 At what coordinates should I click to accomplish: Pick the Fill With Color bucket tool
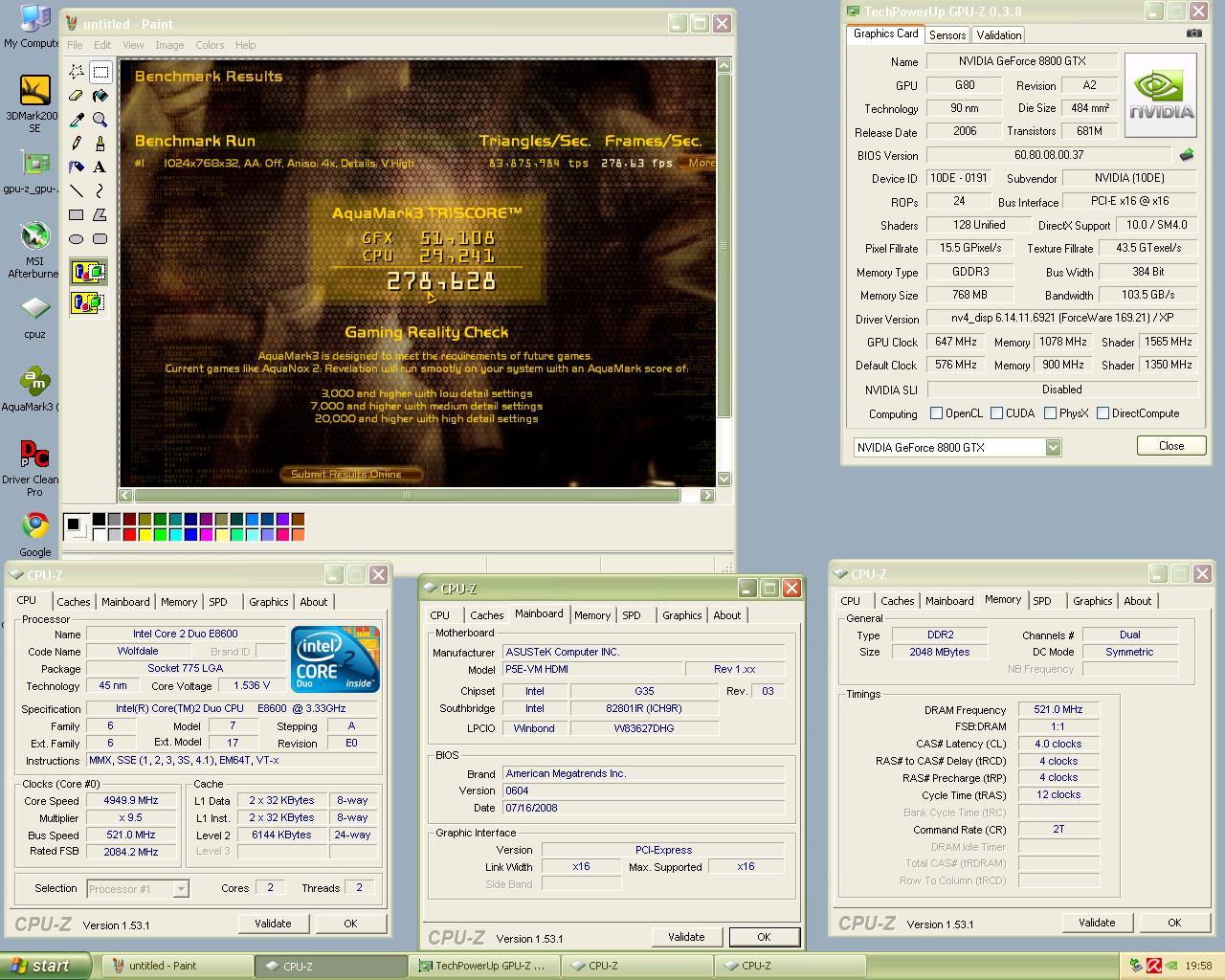(x=100, y=96)
